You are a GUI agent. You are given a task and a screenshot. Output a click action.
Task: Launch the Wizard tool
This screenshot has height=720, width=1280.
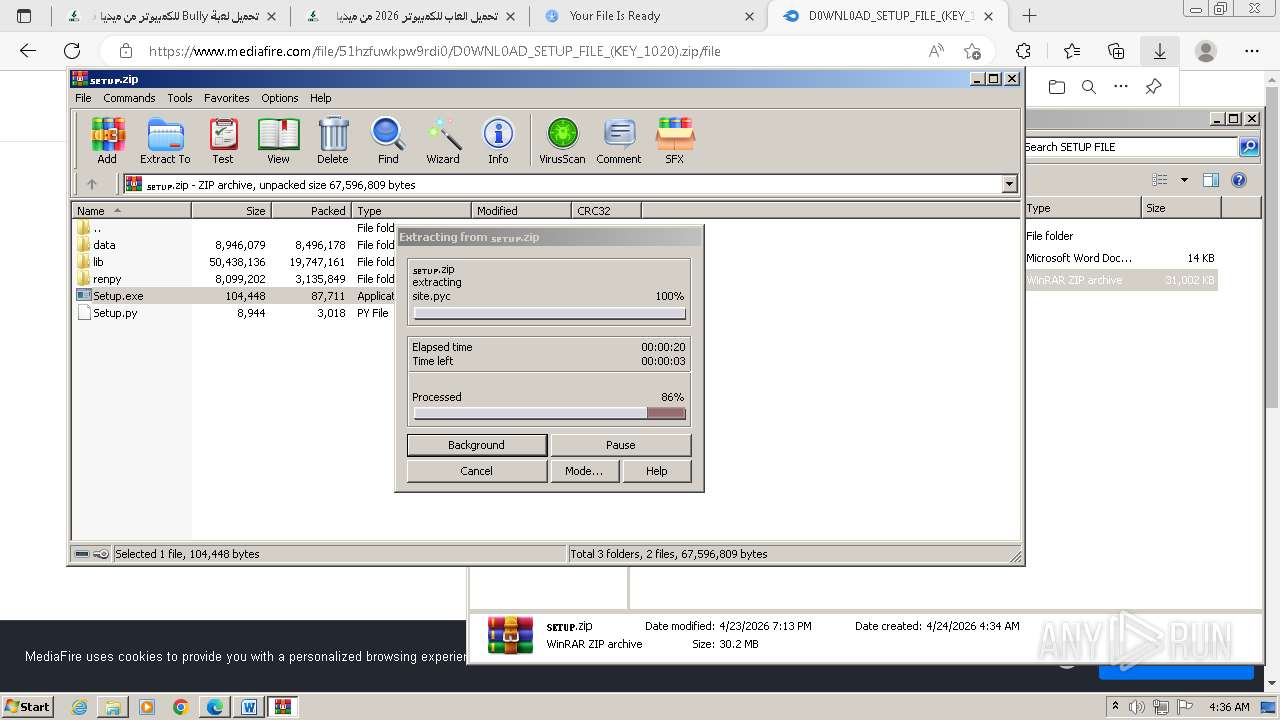443,140
